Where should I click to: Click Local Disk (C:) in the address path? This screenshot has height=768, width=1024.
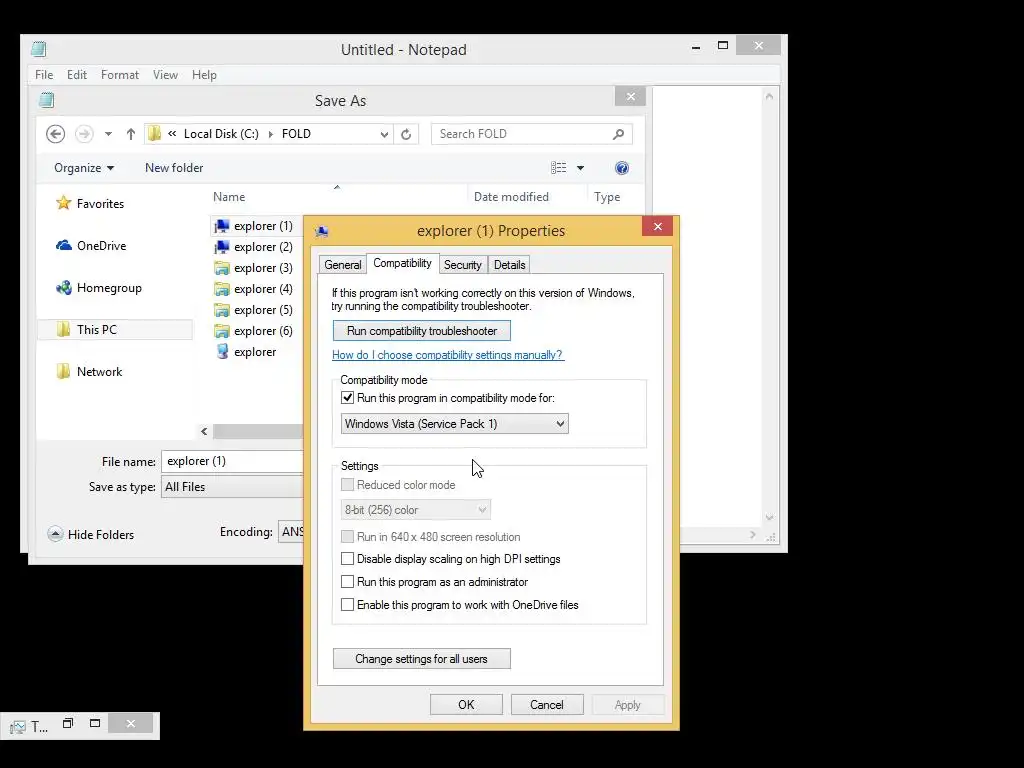(x=221, y=134)
